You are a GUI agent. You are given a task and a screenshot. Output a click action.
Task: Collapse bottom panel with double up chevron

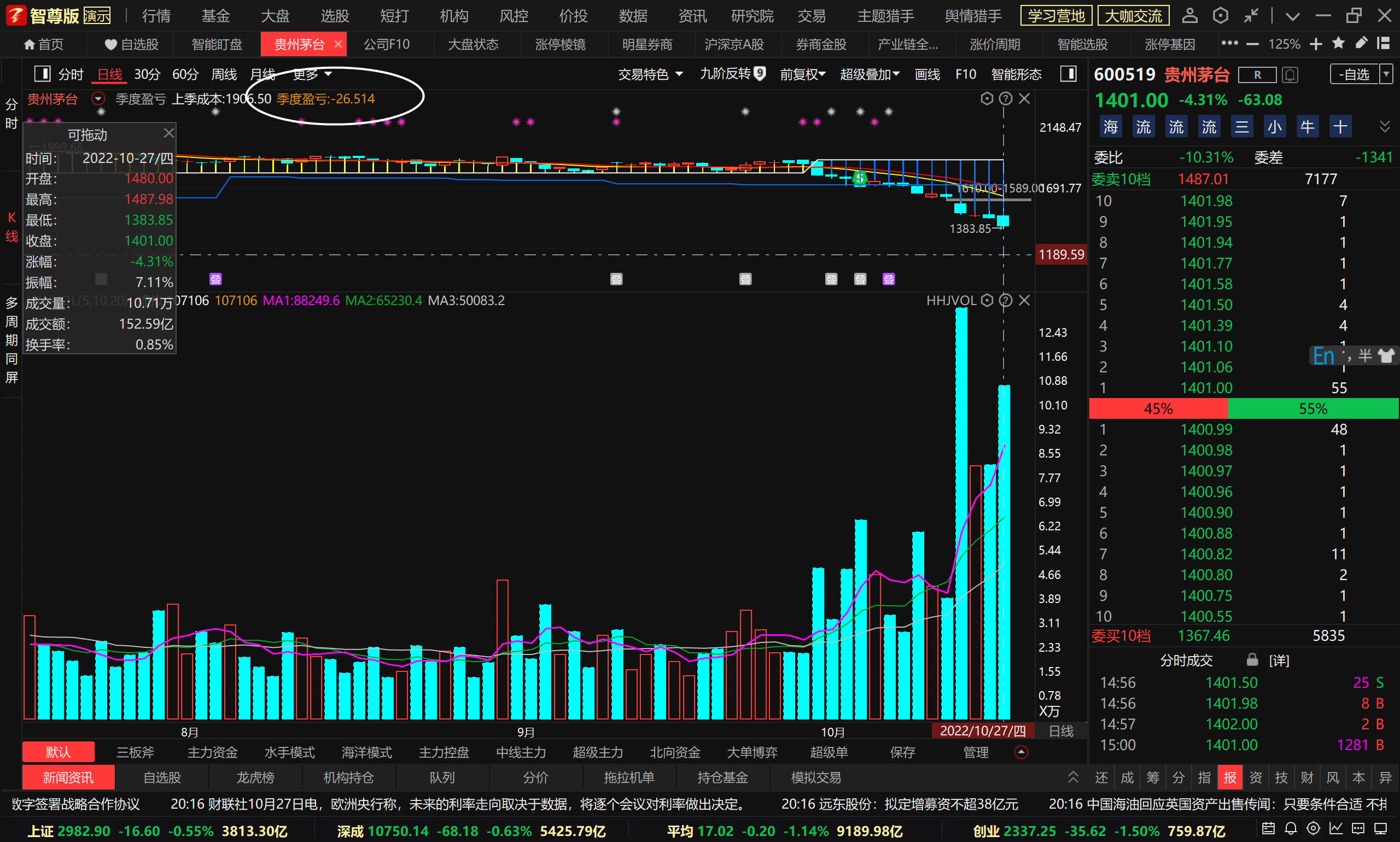pyautogui.click(x=1072, y=777)
